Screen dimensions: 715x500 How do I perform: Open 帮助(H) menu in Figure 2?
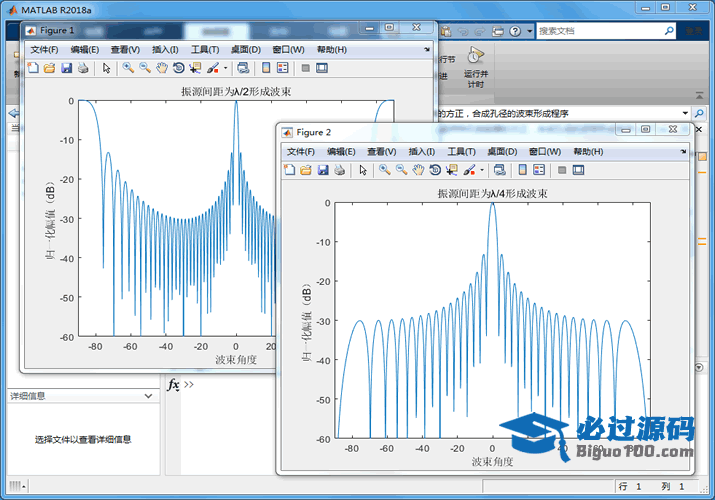[589, 152]
